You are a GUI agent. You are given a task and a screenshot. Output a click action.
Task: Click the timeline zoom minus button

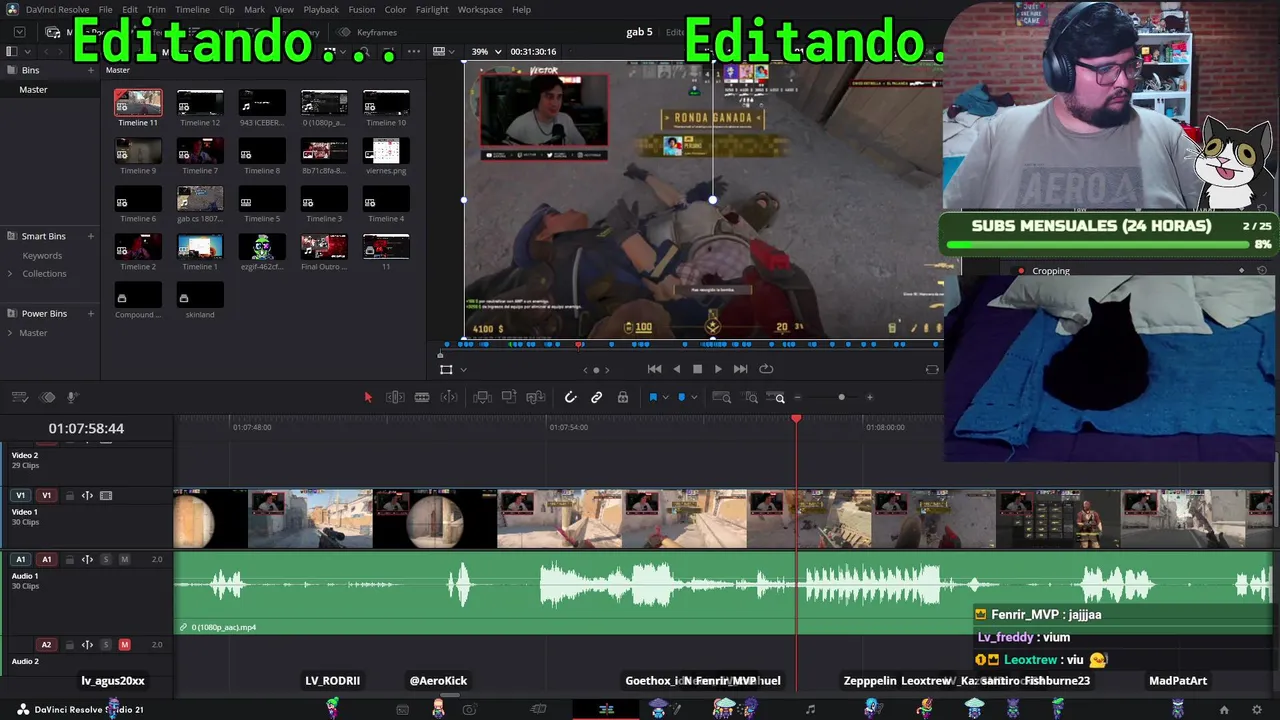click(797, 397)
